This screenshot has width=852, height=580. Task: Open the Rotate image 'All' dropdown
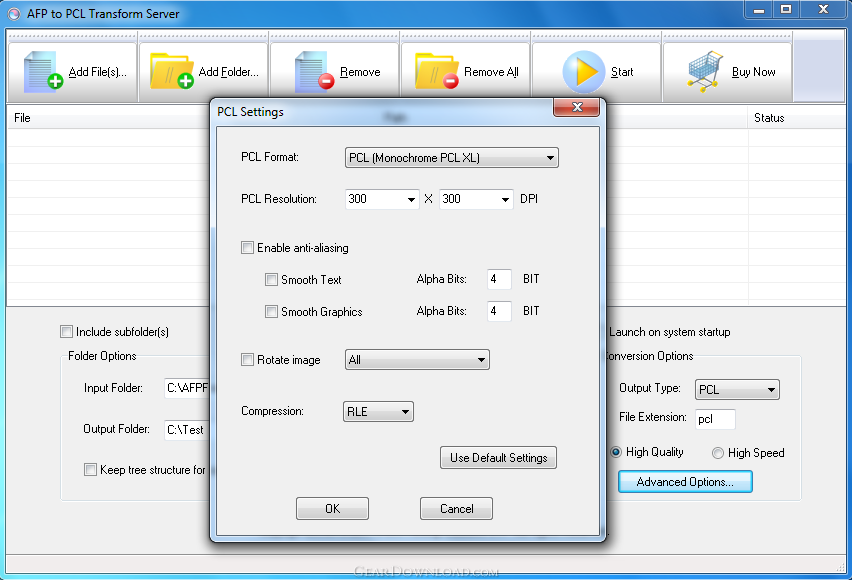click(x=417, y=360)
